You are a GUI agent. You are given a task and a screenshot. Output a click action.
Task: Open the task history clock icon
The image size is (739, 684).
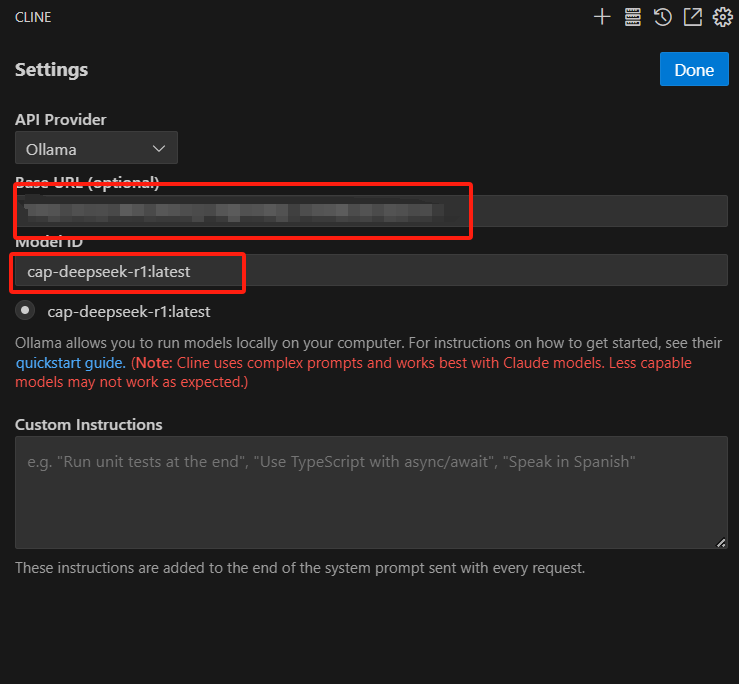[663, 17]
